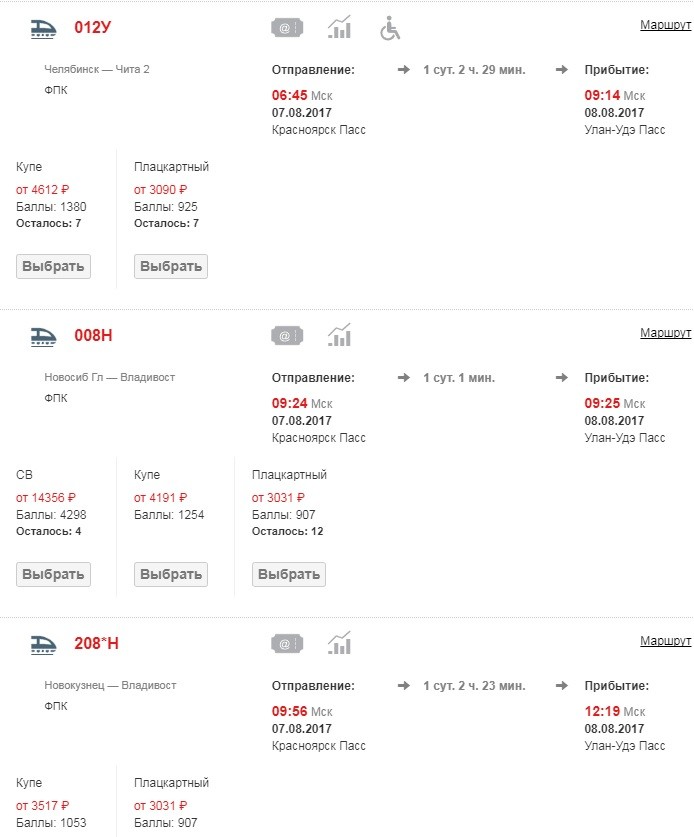694x837 pixels.
Task: Click the train icon beside 012У
Action: point(42,28)
